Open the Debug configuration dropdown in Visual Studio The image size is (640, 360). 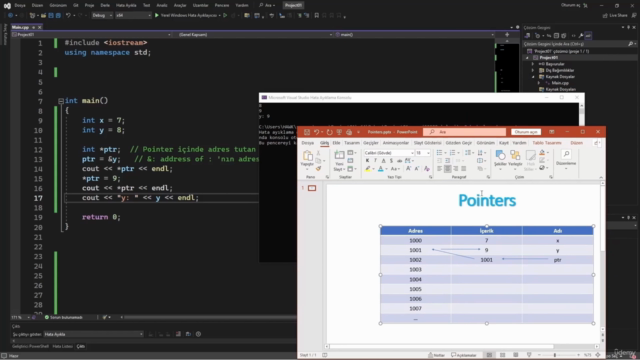tap(102, 15)
